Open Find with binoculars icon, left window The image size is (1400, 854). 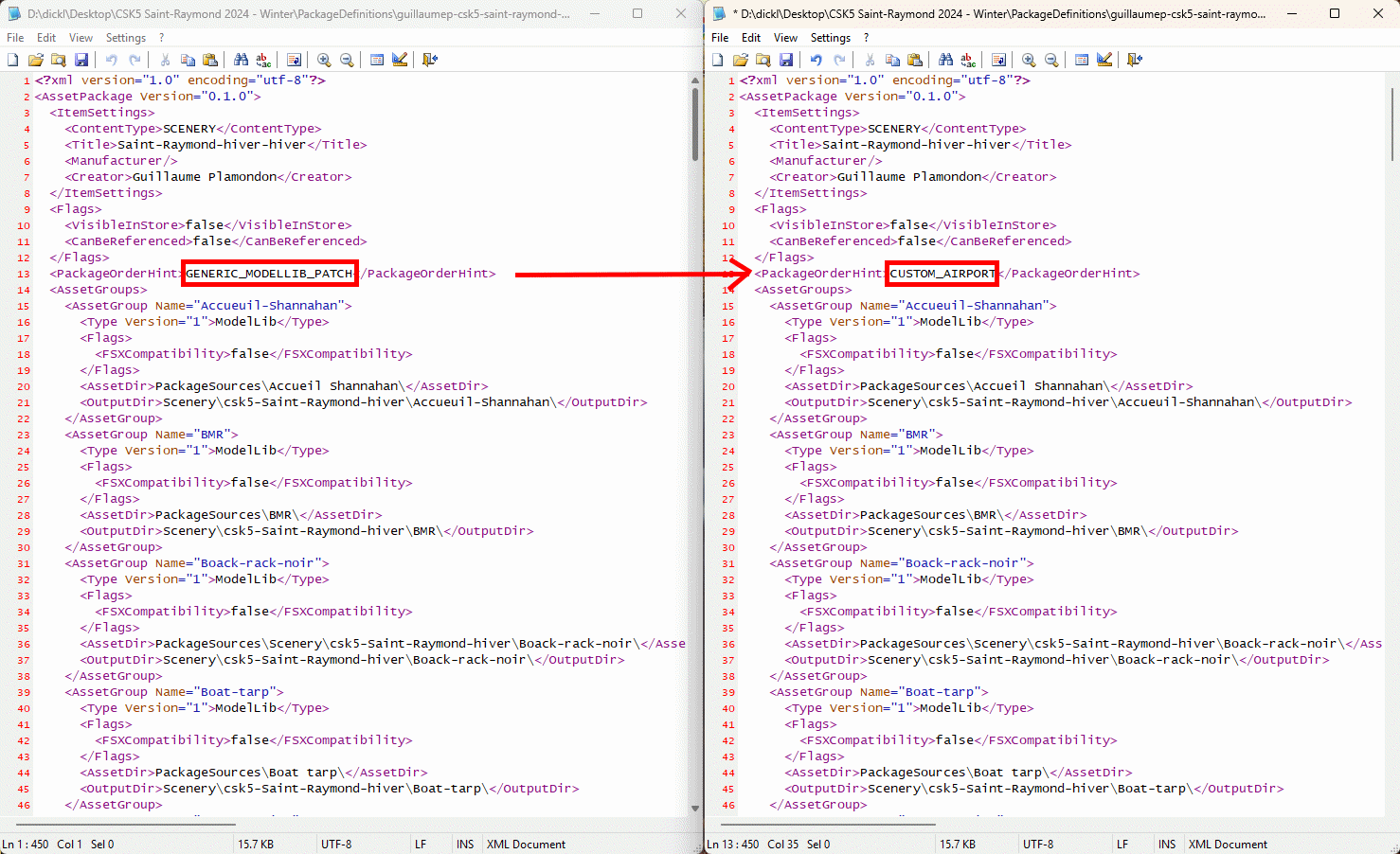click(x=241, y=60)
